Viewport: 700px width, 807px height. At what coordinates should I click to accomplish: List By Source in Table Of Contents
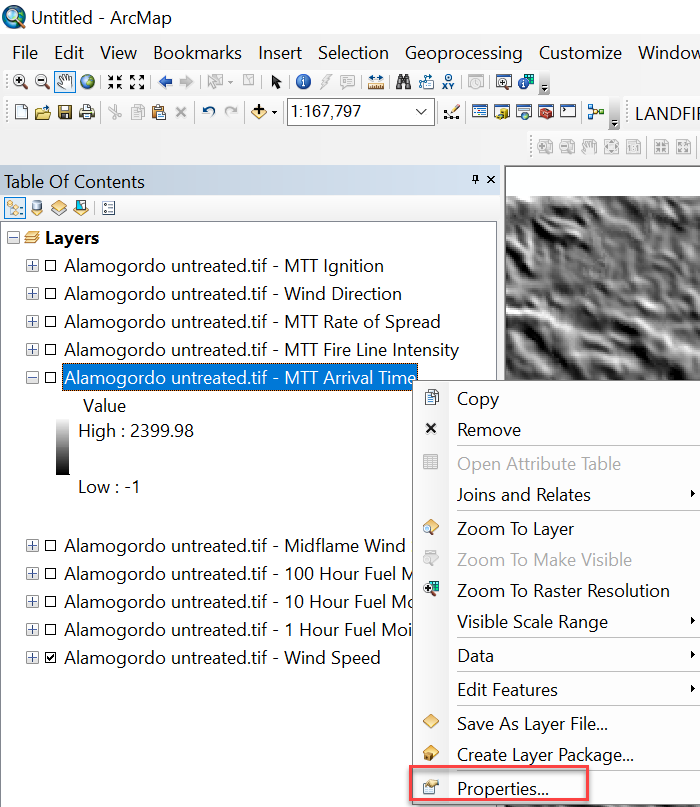pos(37,208)
